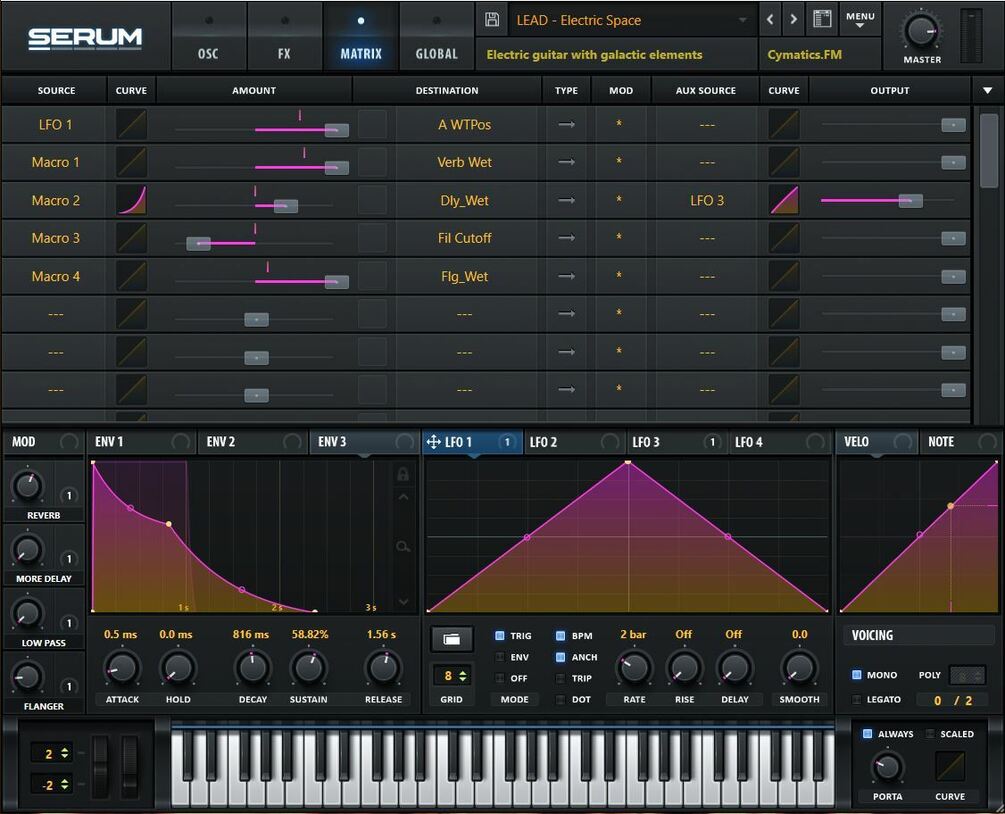The width and height of the screenshot is (1005, 814).
Task: Open the preset browser icon
Action: click(x=822, y=19)
